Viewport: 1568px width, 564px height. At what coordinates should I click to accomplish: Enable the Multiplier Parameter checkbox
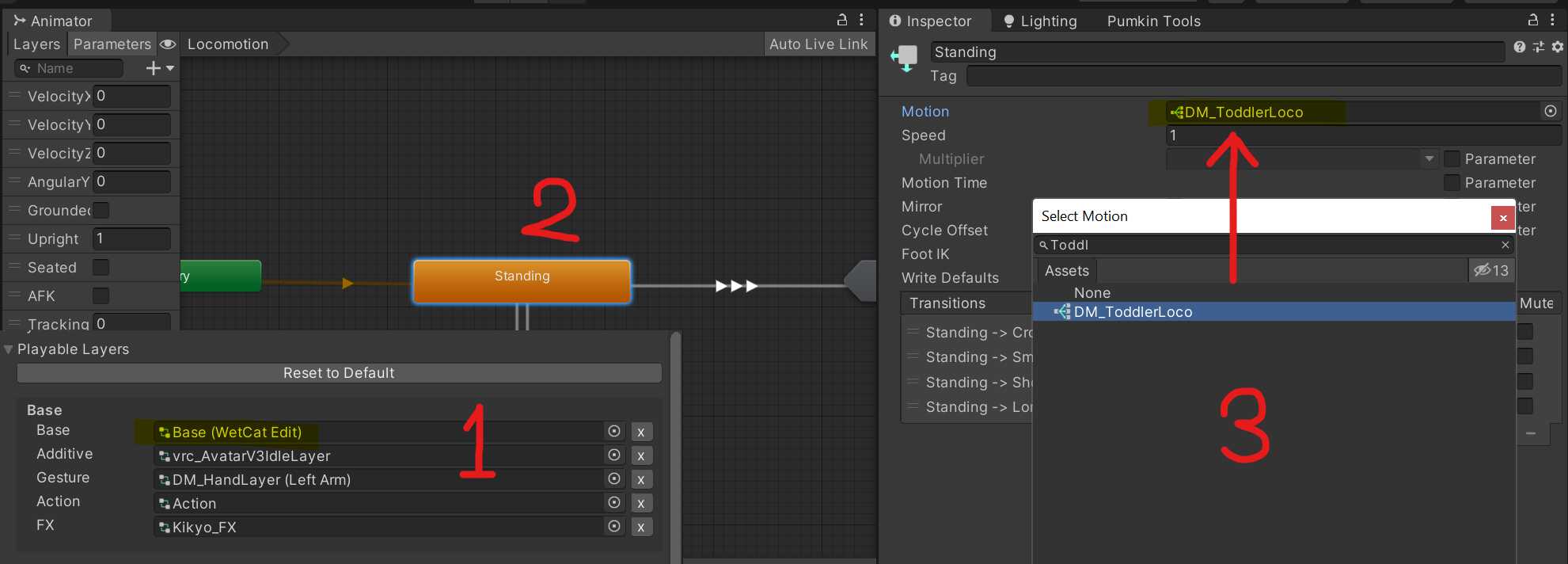click(x=1452, y=159)
